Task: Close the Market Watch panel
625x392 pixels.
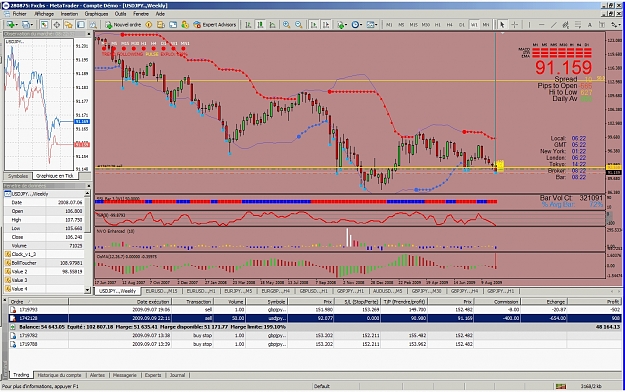Action: tap(88, 34)
